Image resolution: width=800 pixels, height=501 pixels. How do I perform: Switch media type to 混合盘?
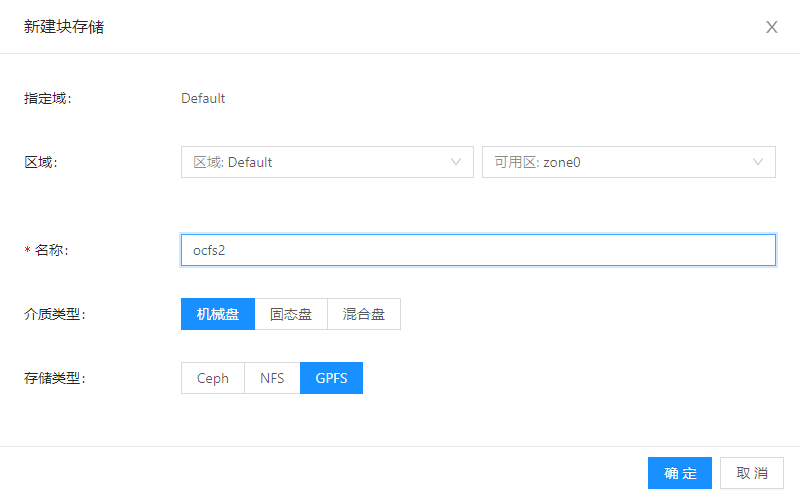click(x=364, y=314)
